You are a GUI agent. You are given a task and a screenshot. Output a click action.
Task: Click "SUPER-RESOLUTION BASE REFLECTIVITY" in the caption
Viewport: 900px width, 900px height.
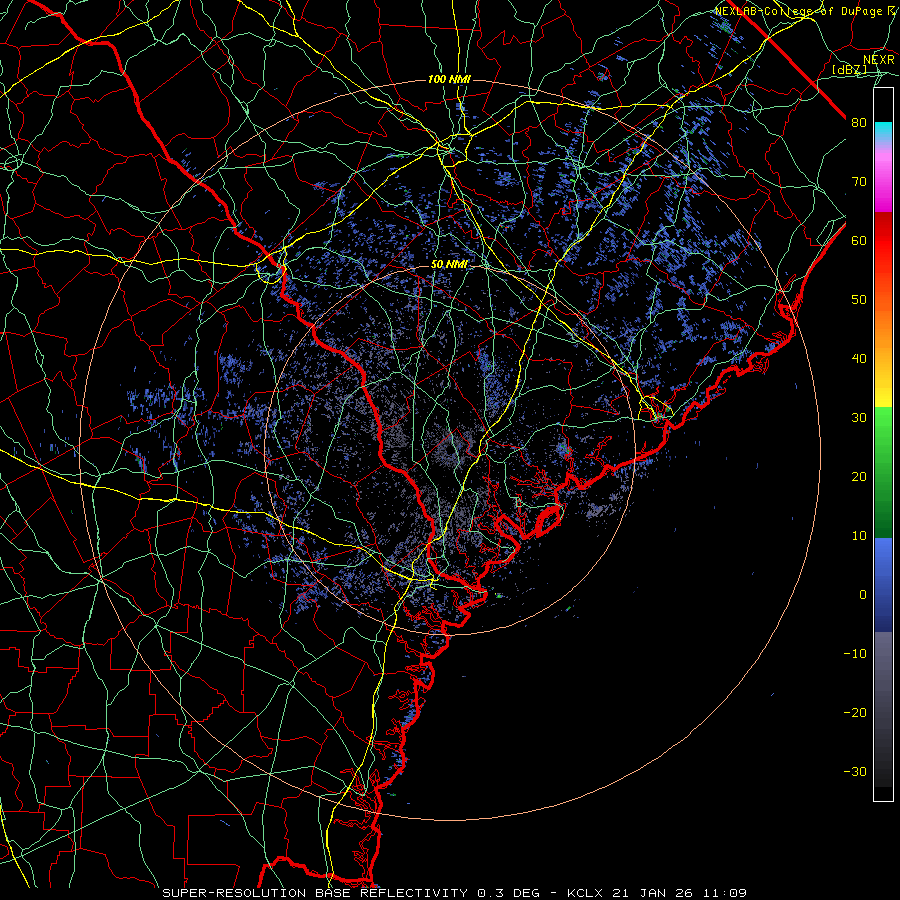click(x=315, y=893)
